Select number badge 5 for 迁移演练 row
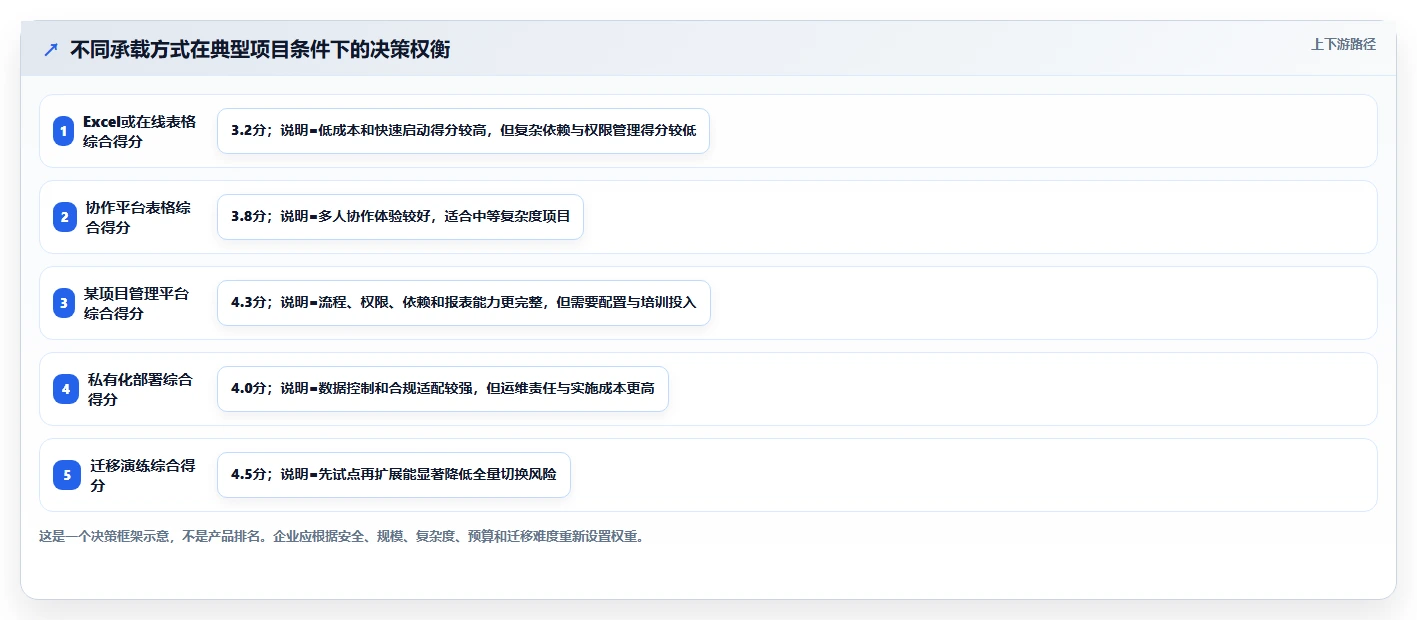The height and width of the screenshot is (620, 1417). (67, 475)
